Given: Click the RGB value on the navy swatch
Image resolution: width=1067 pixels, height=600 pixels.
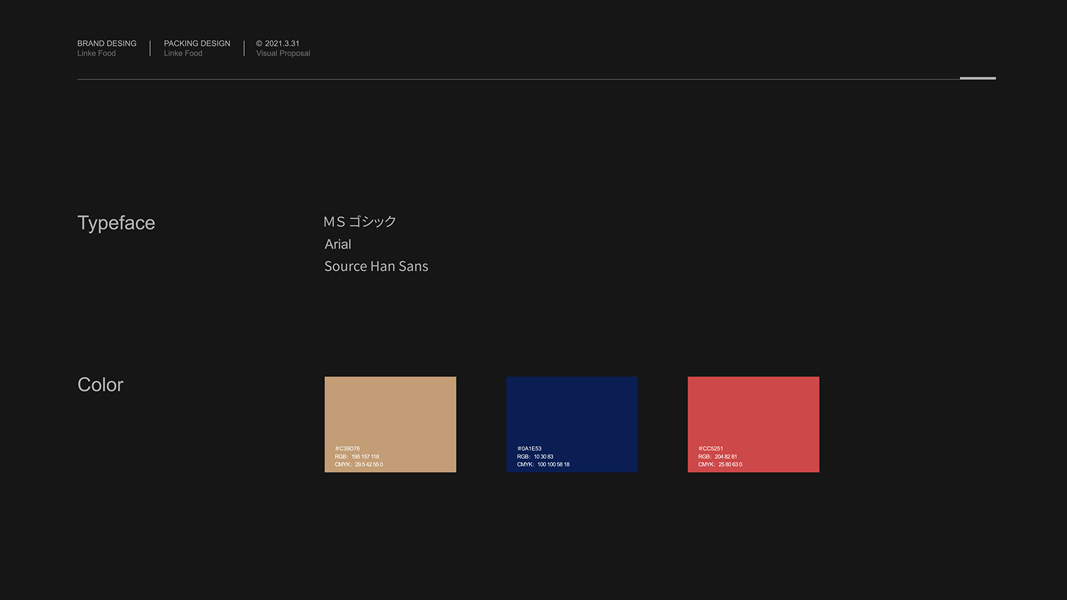Looking at the screenshot, I should tap(535, 456).
